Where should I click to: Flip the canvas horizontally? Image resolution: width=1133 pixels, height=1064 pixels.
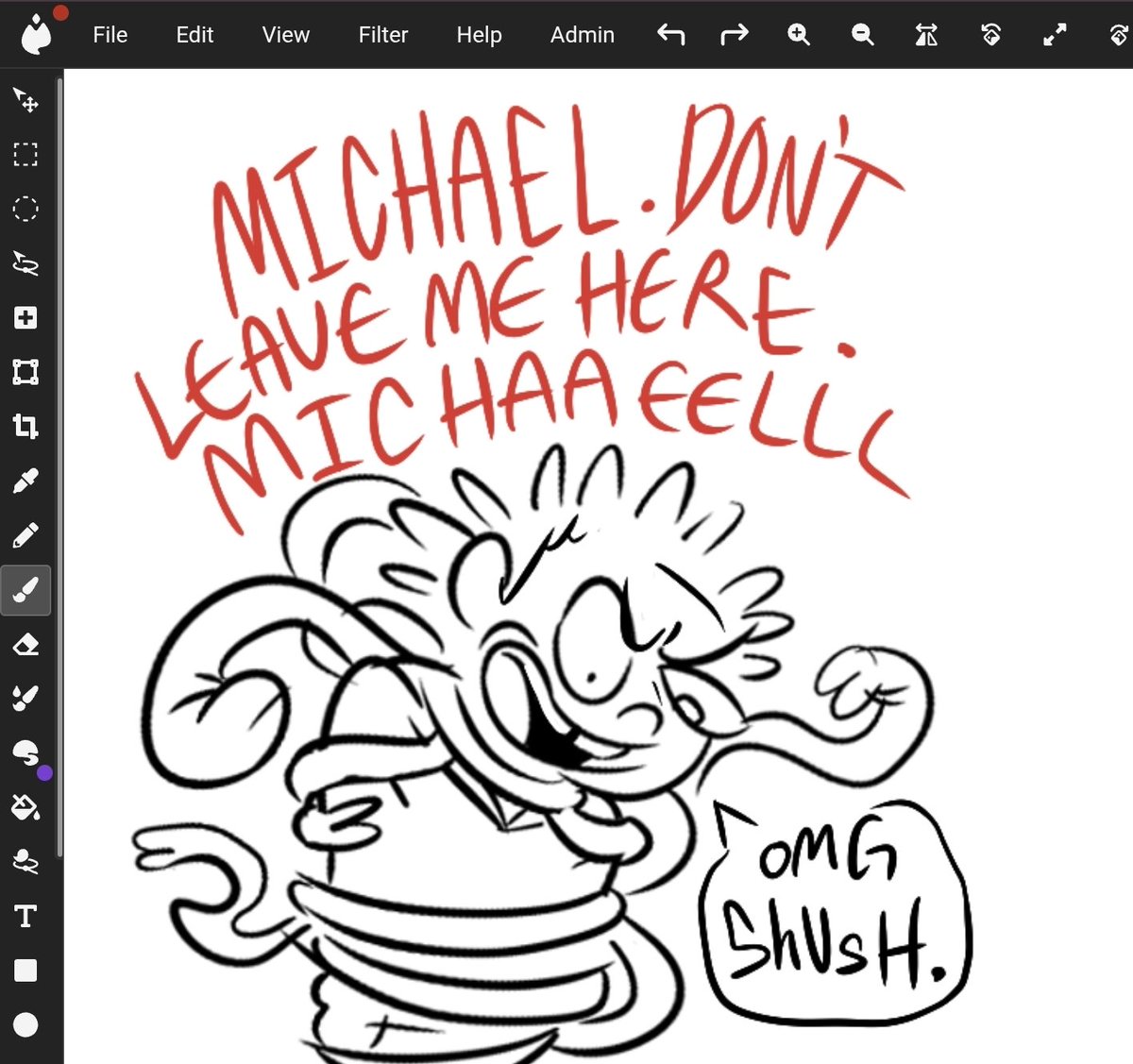926,35
